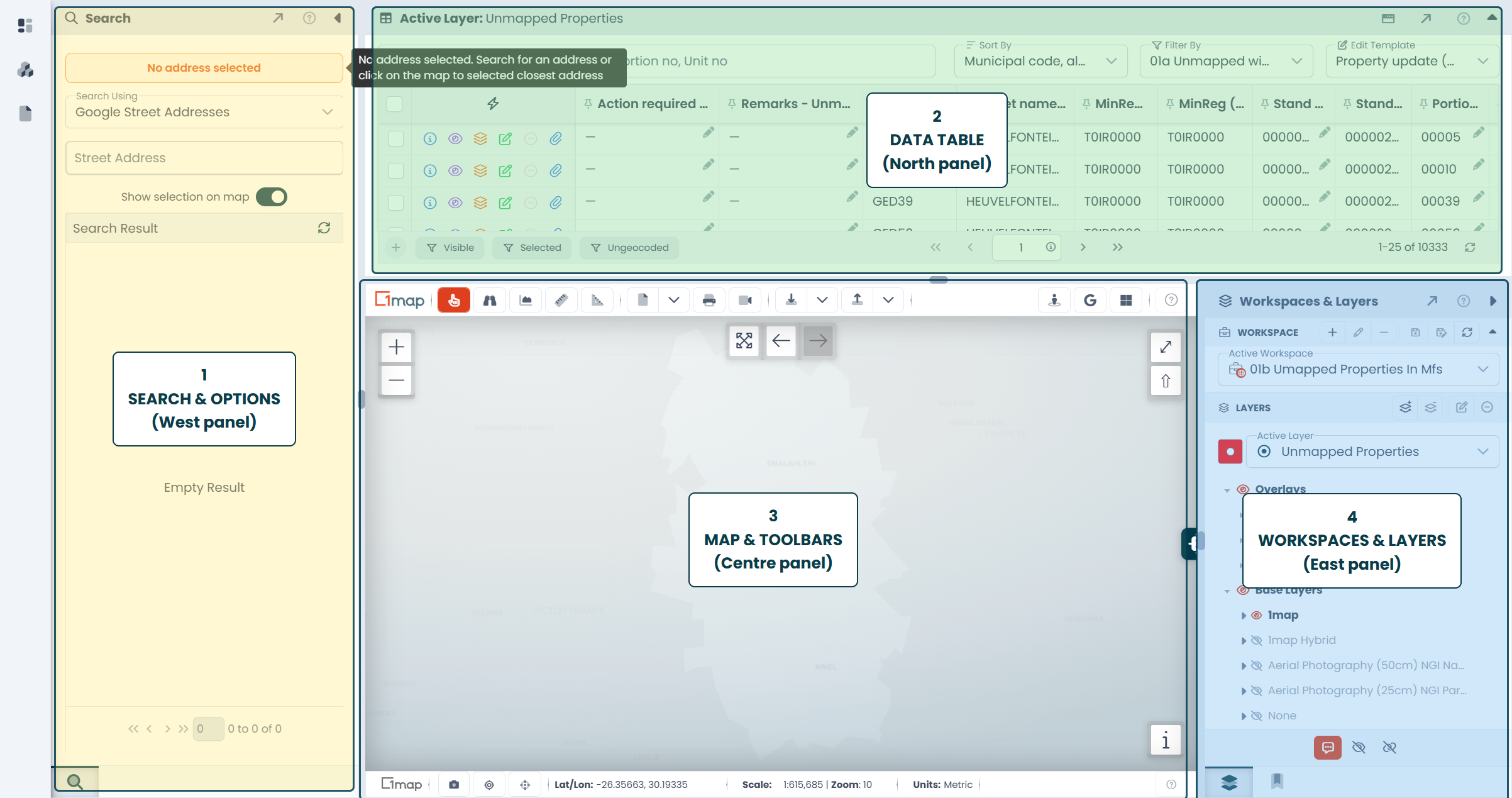Go to next page of data table
Screen dimensions: 1512x798
tap(1083, 248)
